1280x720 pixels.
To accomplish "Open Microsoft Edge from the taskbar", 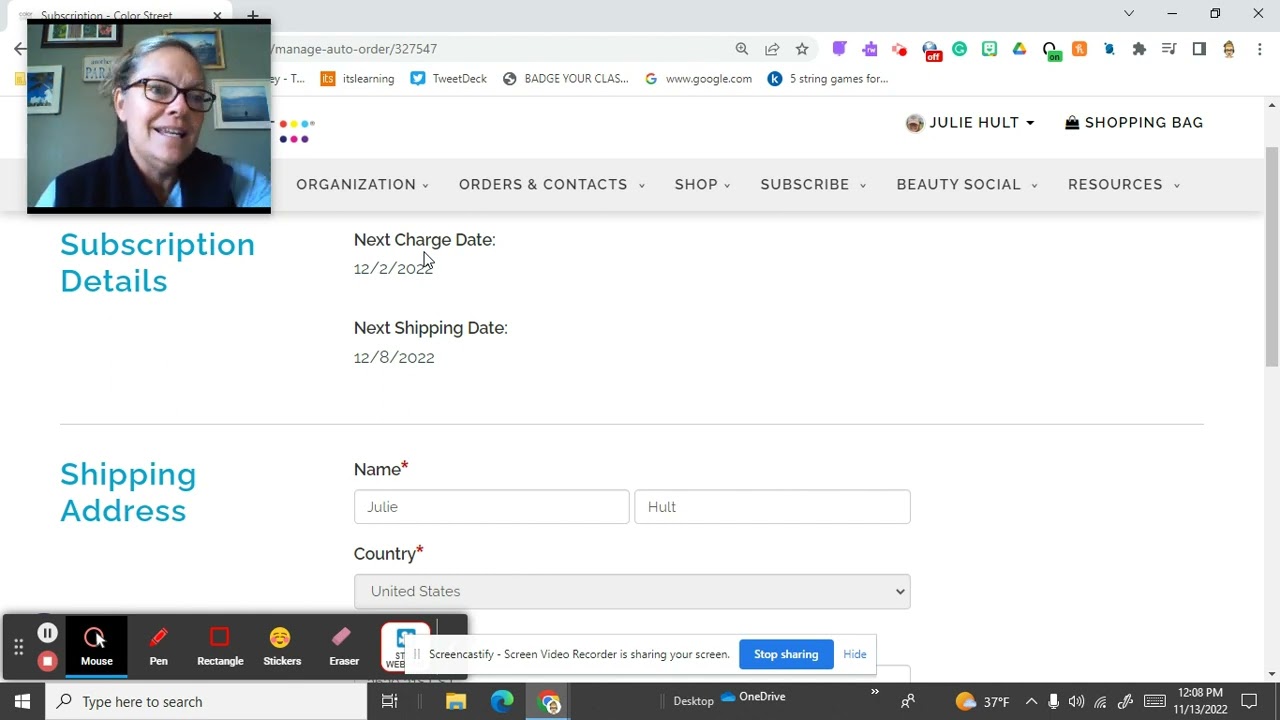I will click(502, 702).
